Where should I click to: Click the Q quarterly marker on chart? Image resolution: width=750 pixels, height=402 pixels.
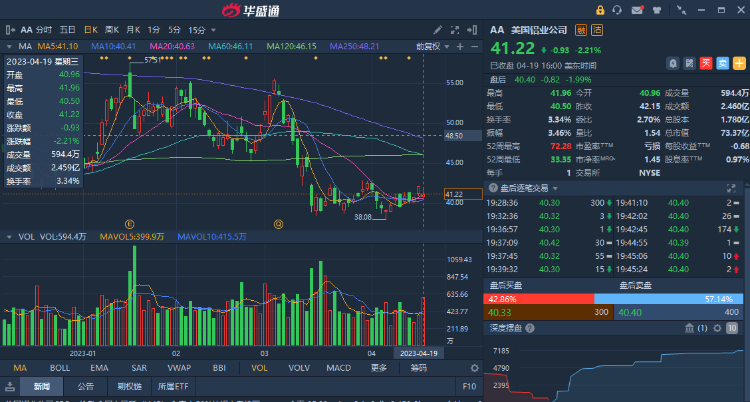click(x=278, y=223)
